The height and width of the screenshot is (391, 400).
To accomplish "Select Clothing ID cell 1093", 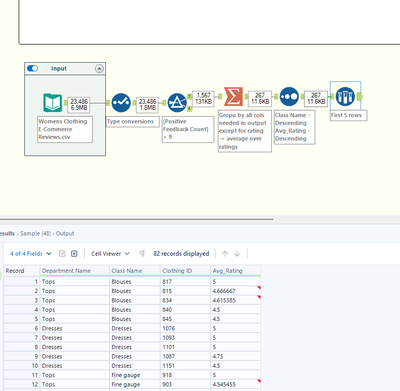I will [x=185, y=338].
